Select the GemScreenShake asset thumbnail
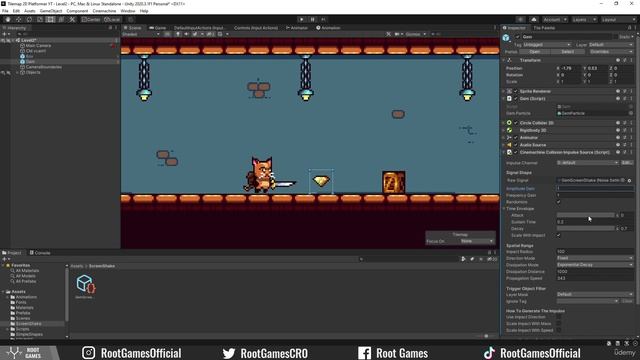 tap(85, 284)
